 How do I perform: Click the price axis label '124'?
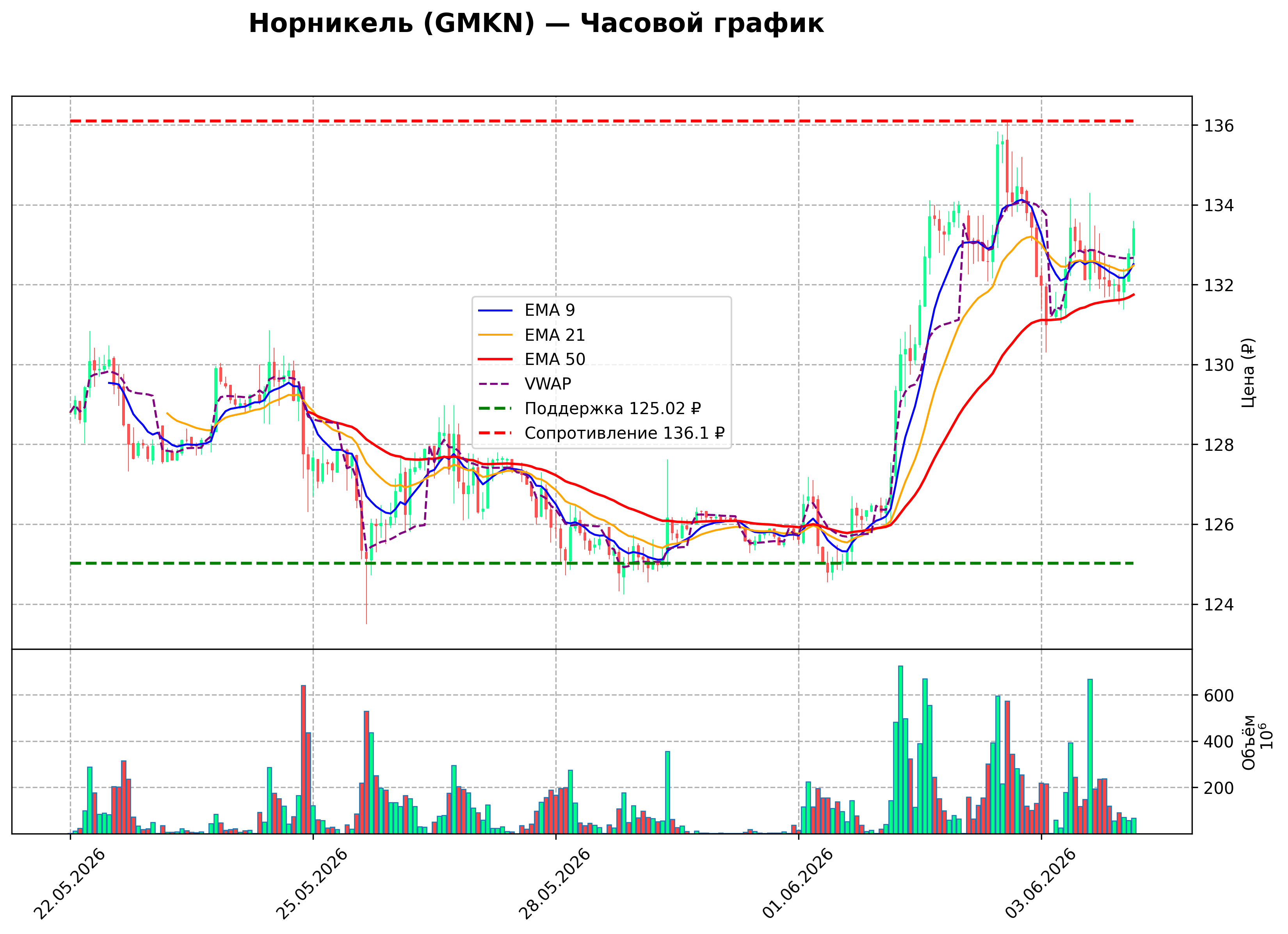coord(1219,605)
